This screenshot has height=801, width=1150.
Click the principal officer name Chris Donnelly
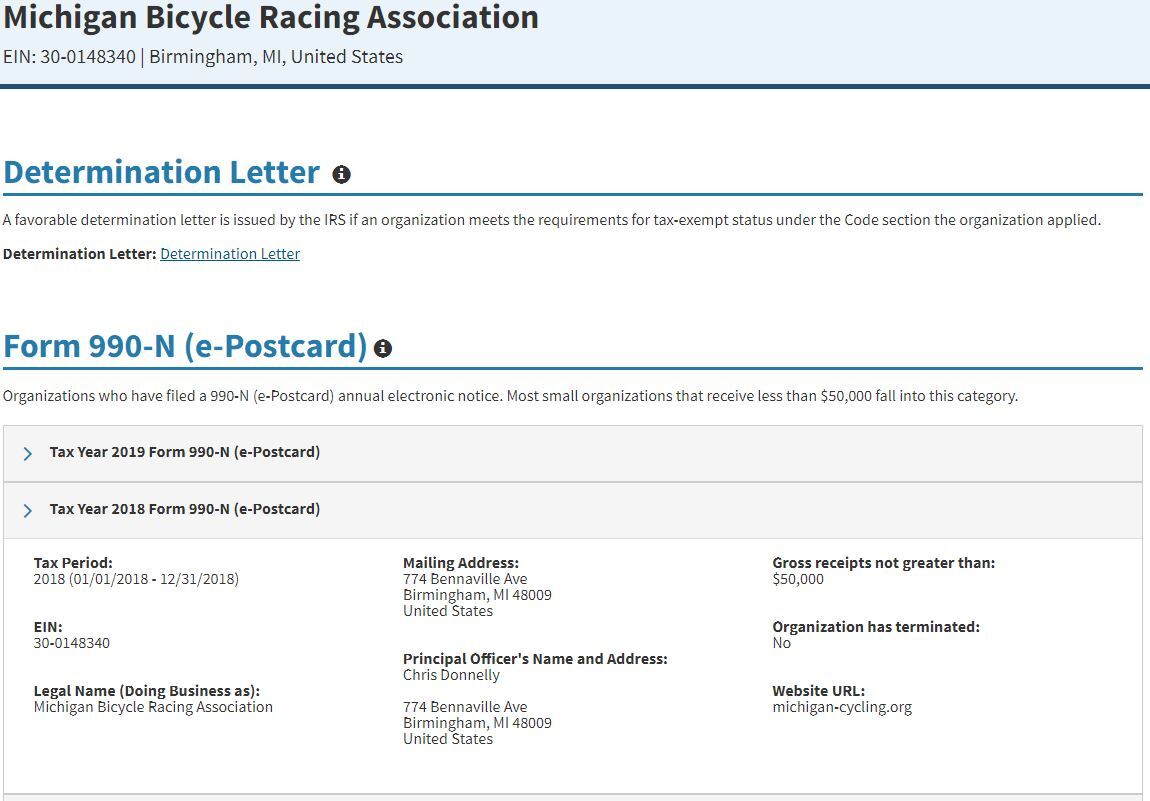pos(451,675)
